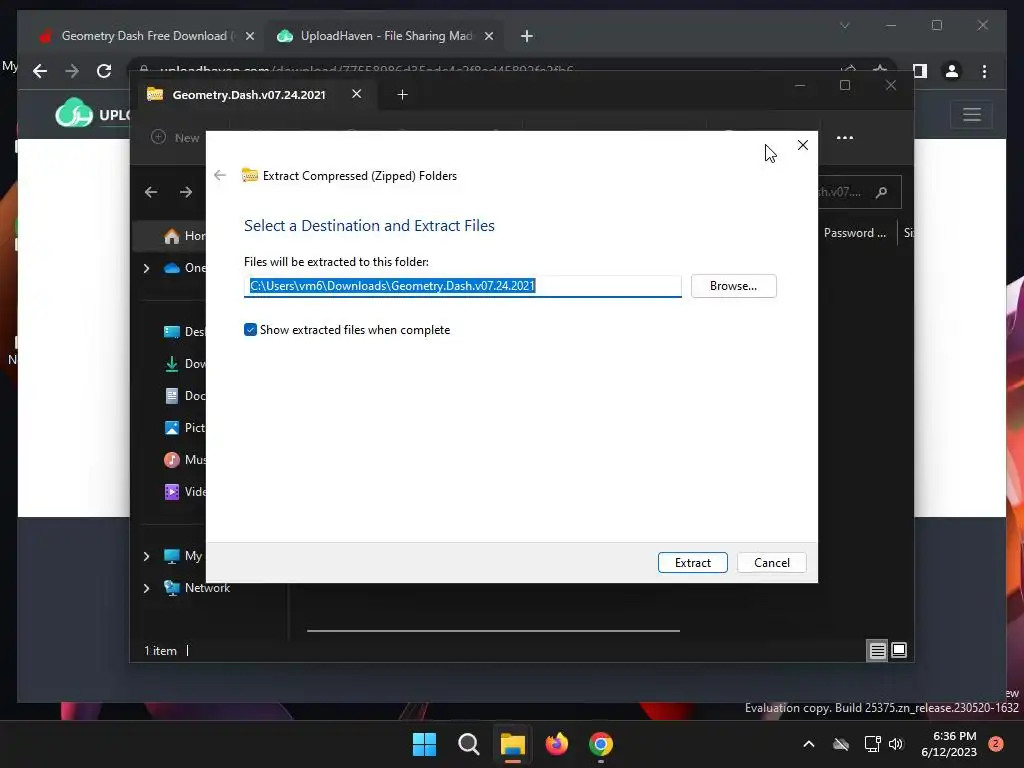1024x768 pixels.
Task: Click New in File Explorer toolbar
Action: [175, 137]
